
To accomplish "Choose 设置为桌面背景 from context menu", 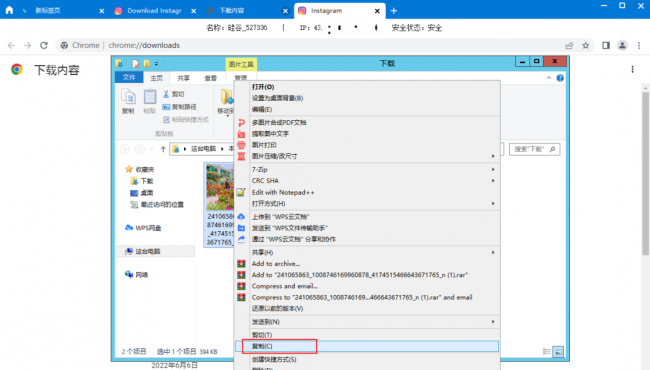I will pyautogui.click(x=367, y=98).
